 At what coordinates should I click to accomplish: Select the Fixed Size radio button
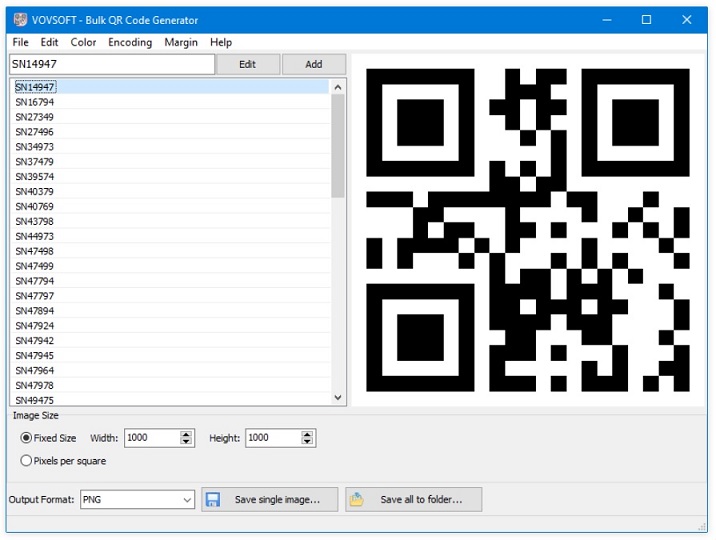coord(26,438)
